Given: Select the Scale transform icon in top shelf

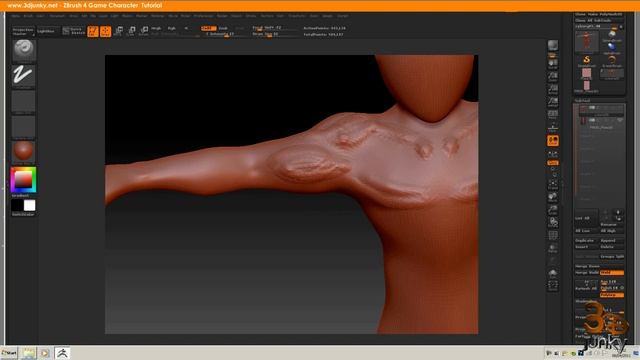Looking at the screenshot, I should point(131,31).
